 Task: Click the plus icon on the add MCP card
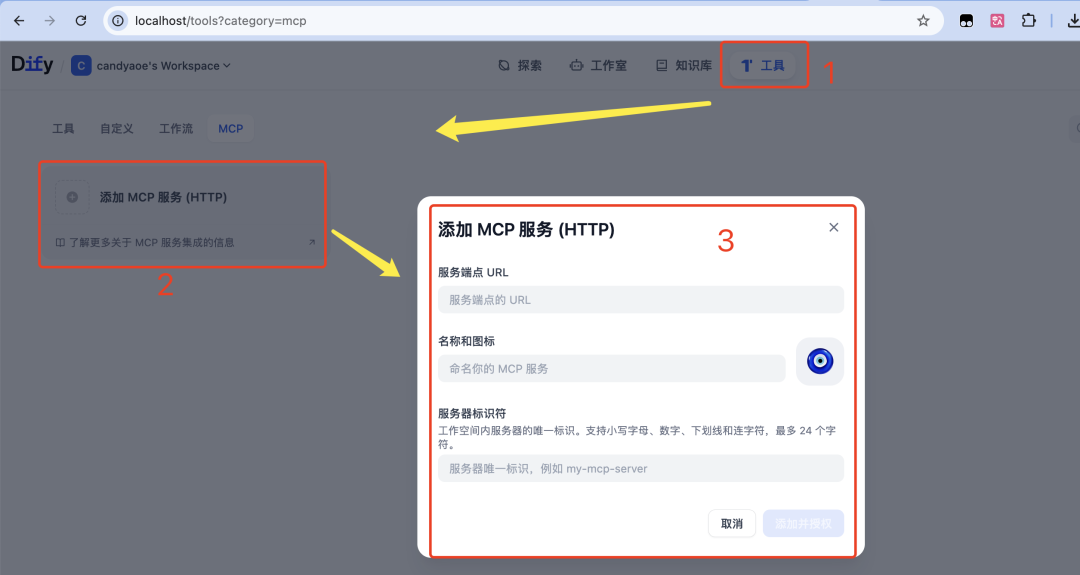pyautogui.click(x=72, y=197)
